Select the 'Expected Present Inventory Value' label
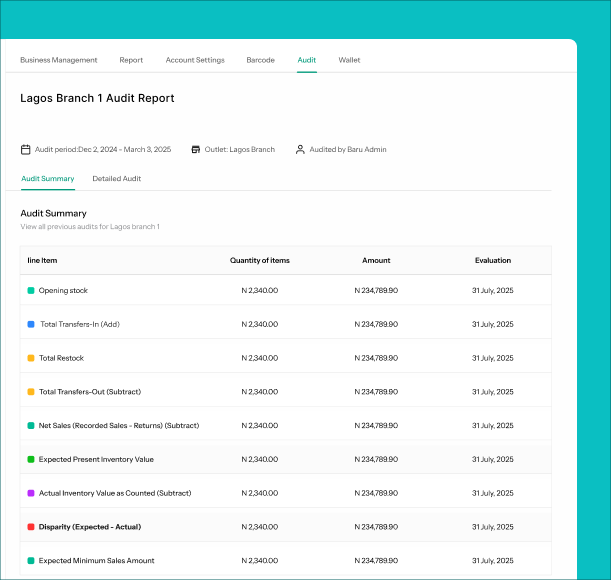 [x=96, y=459]
